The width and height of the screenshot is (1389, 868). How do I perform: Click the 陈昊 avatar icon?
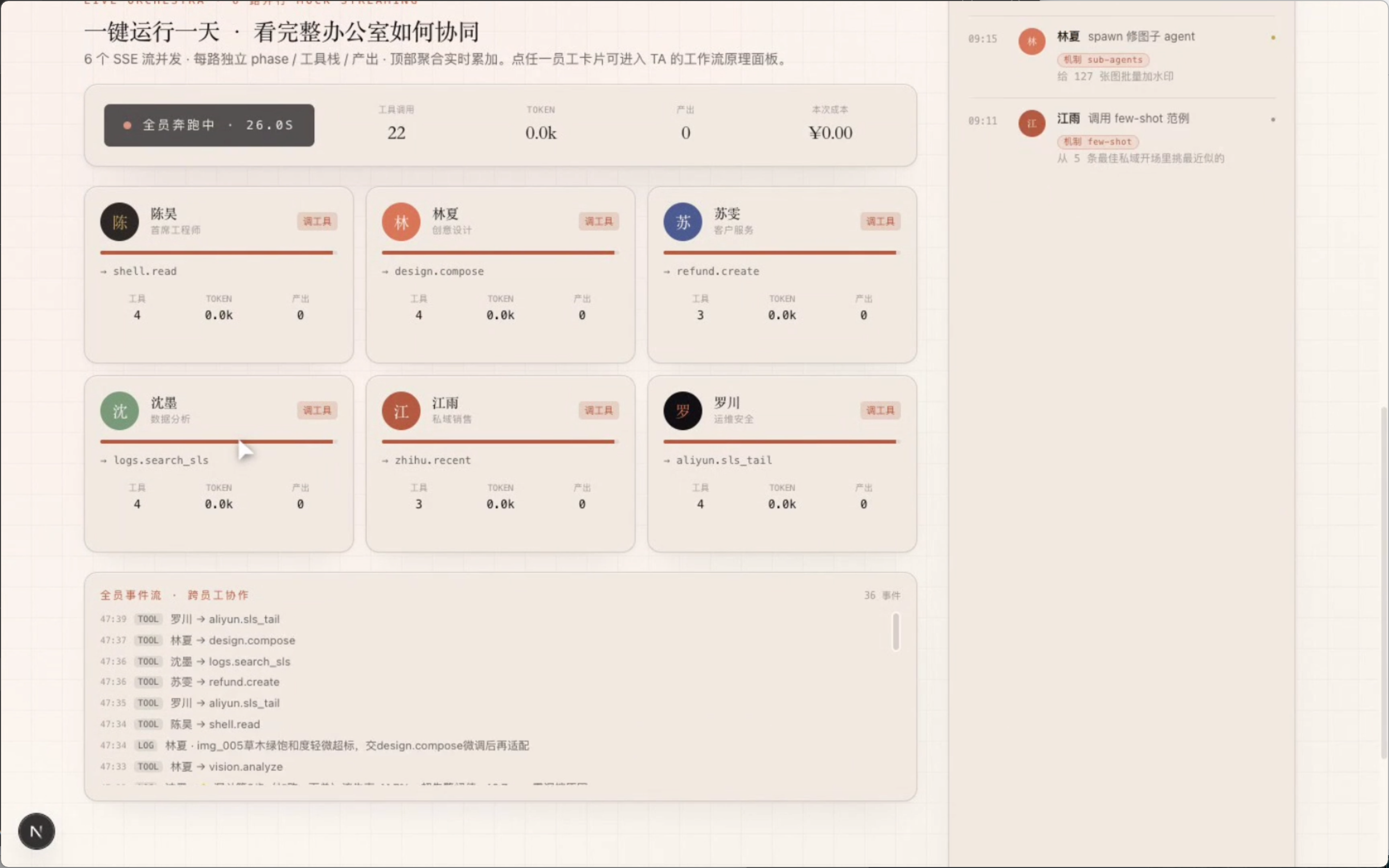119,222
